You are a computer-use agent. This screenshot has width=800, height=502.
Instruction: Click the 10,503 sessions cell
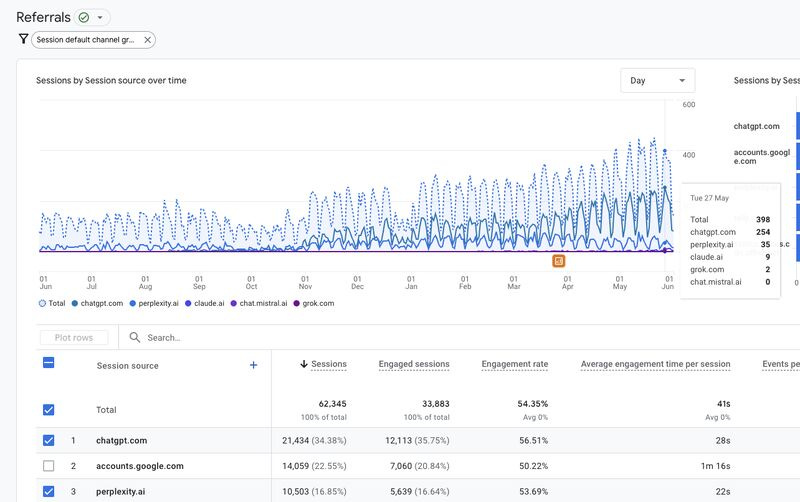click(314, 491)
